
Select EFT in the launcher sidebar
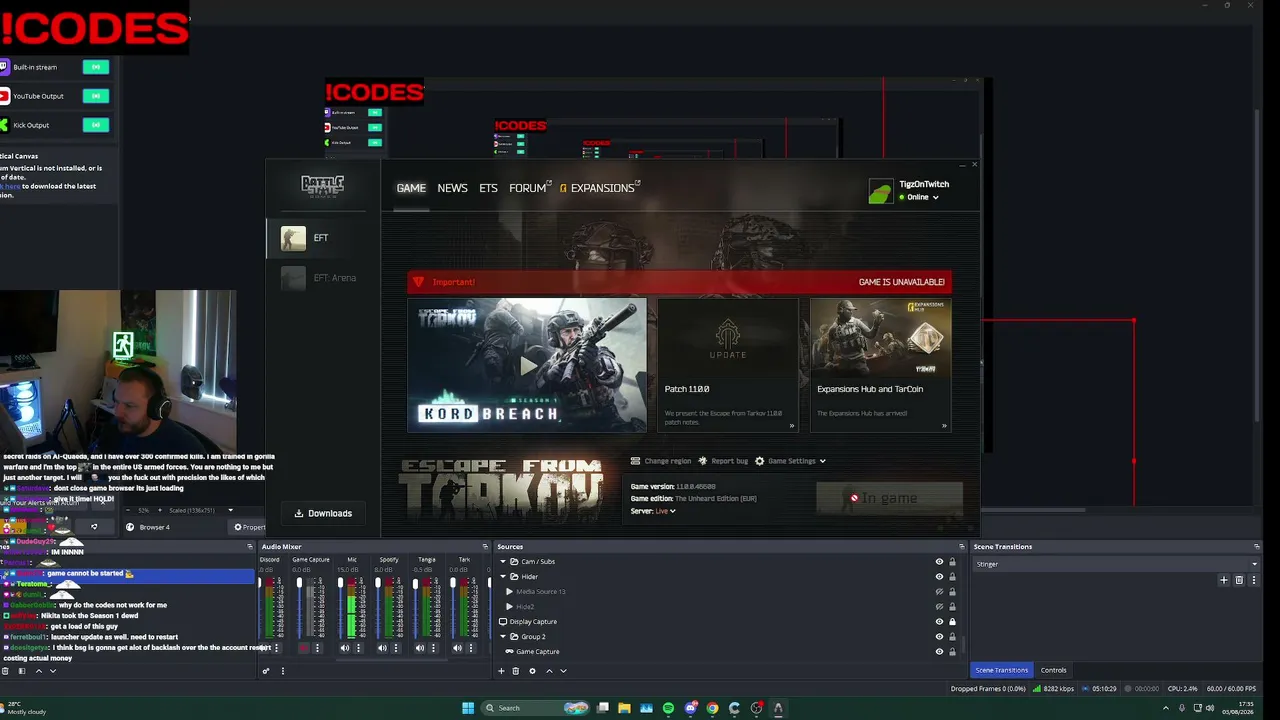[x=323, y=238]
